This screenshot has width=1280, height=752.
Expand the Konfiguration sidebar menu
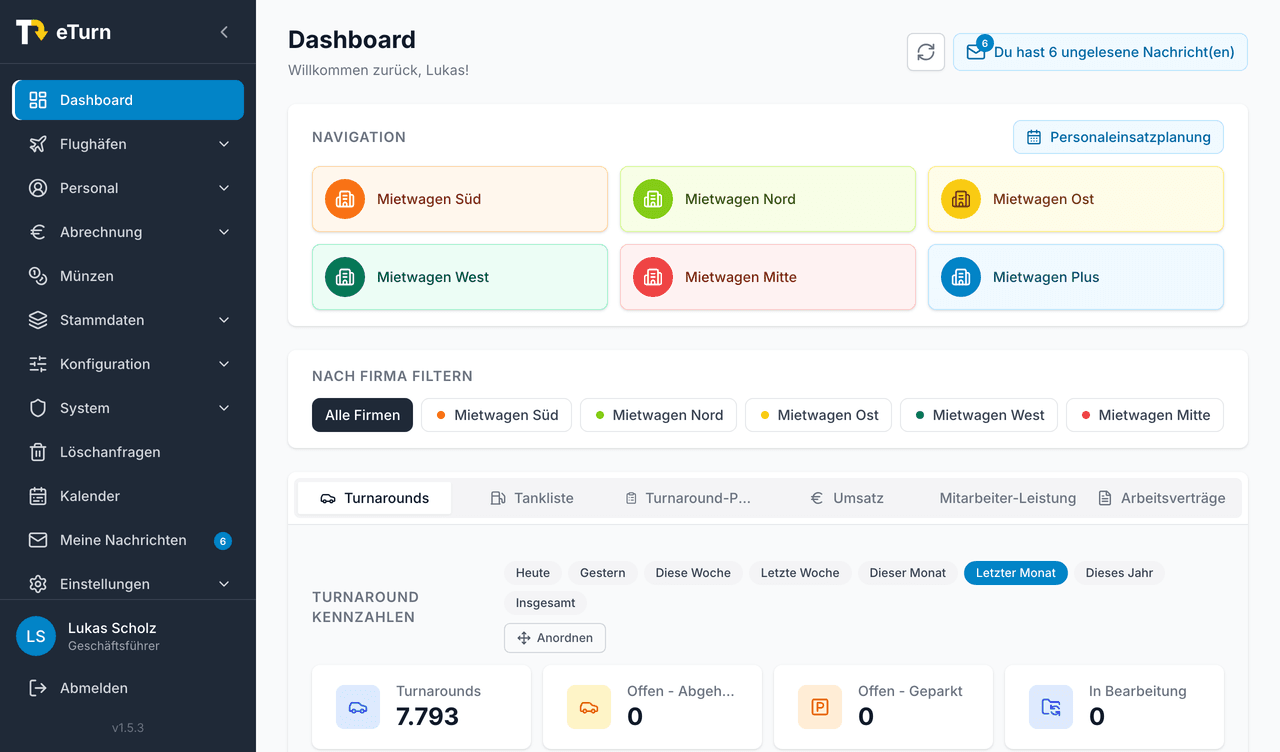128,364
